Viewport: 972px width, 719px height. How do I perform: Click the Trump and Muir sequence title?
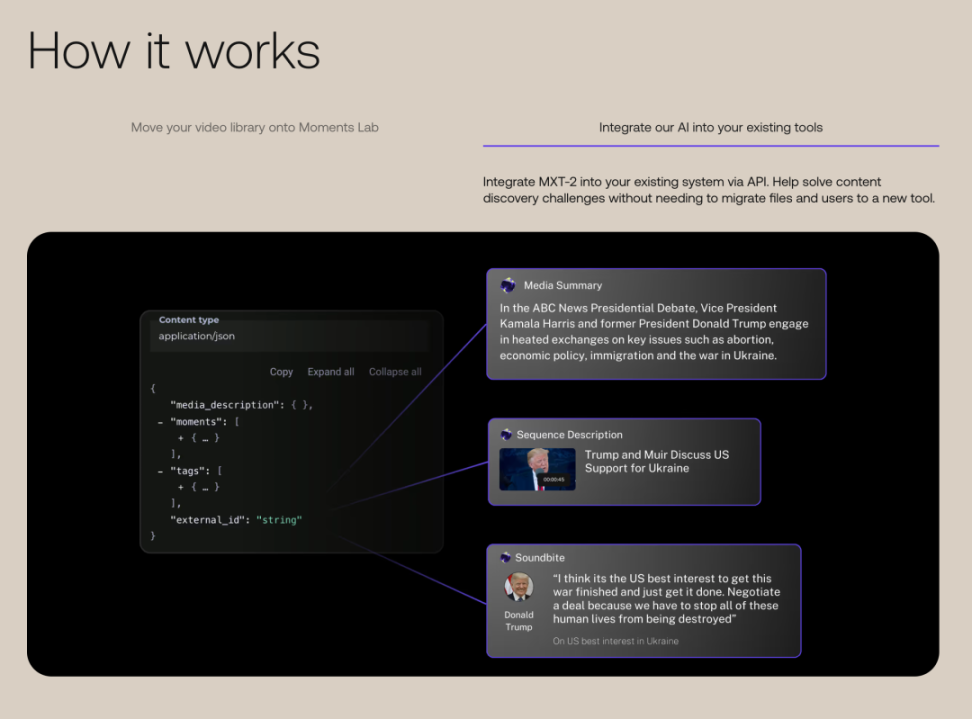(656, 461)
